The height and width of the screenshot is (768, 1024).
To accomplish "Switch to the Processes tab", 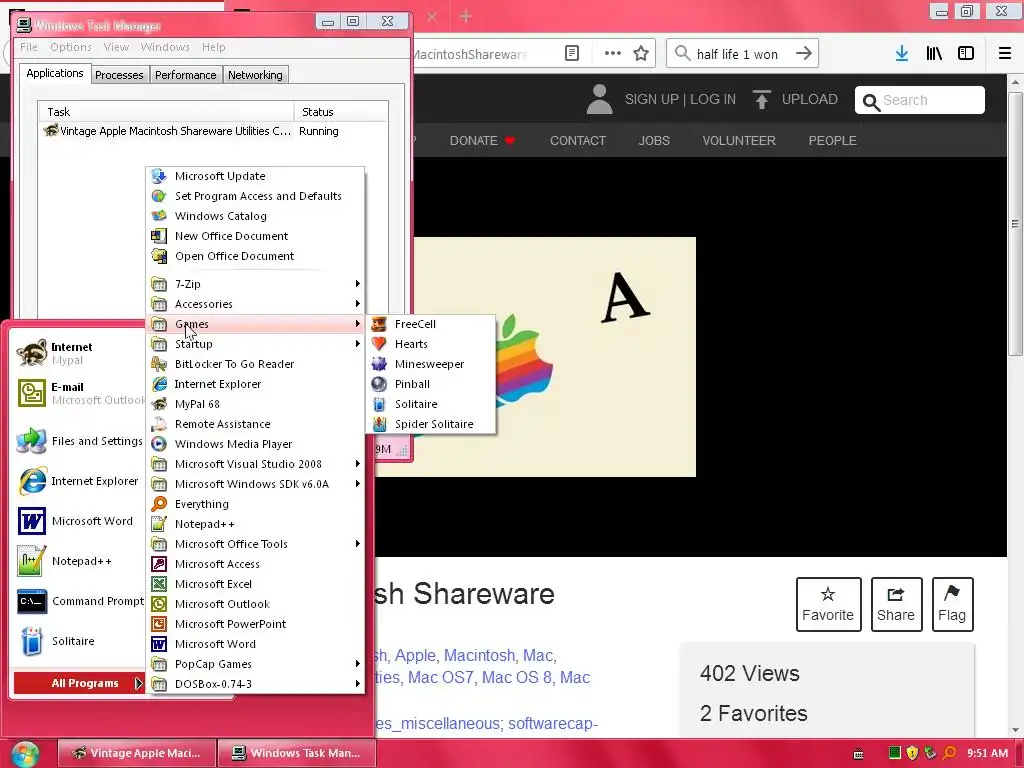I will point(119,75).
